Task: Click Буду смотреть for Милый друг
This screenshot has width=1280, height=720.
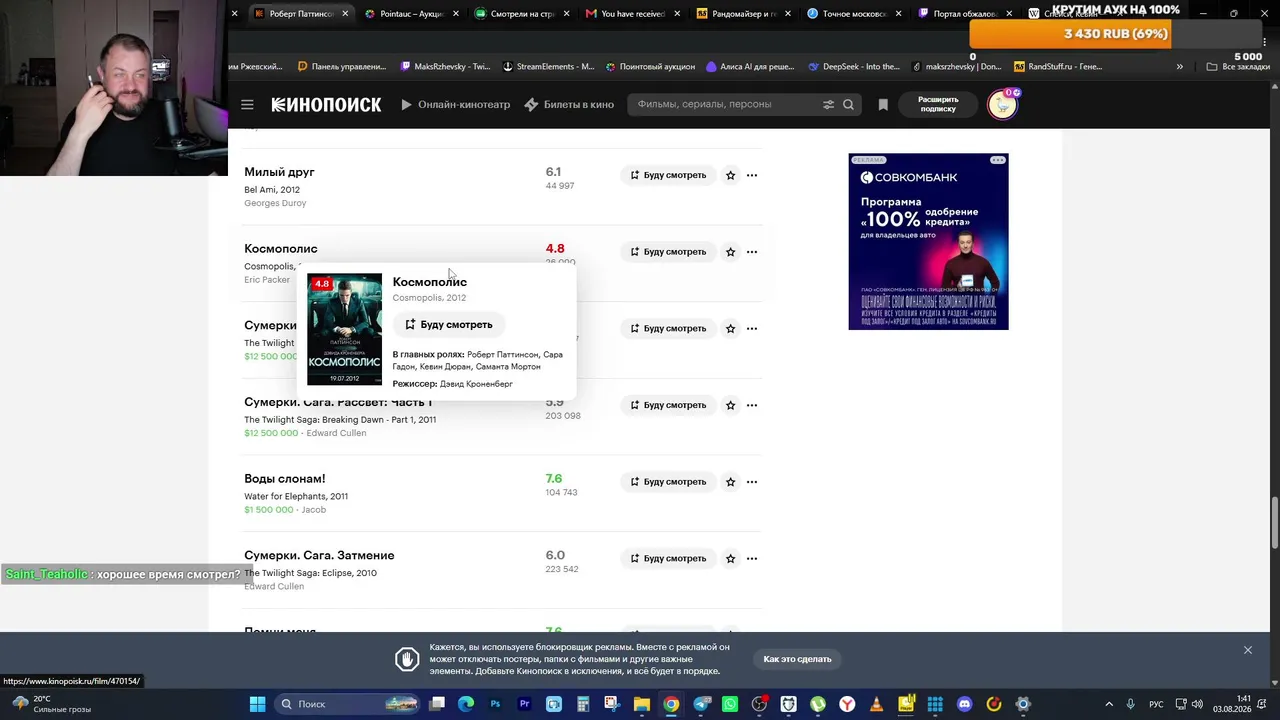Action: pyautogui.click(x=668, y=175)
